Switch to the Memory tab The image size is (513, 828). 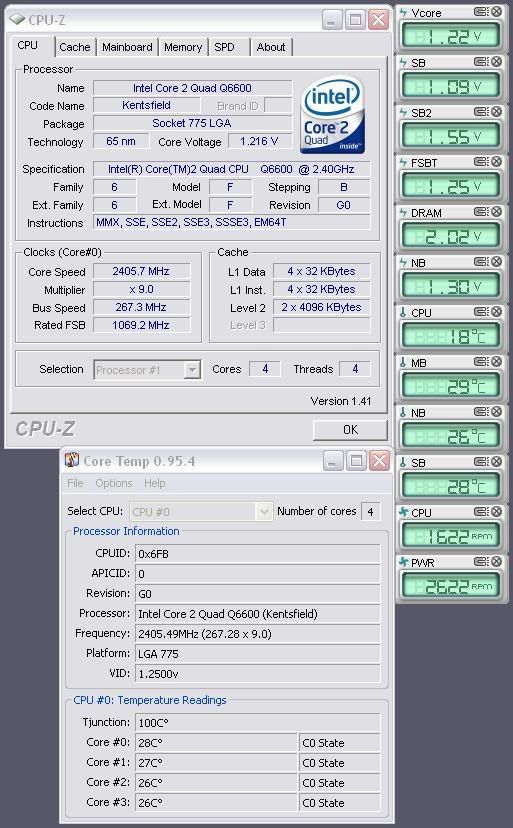(183, 47)
